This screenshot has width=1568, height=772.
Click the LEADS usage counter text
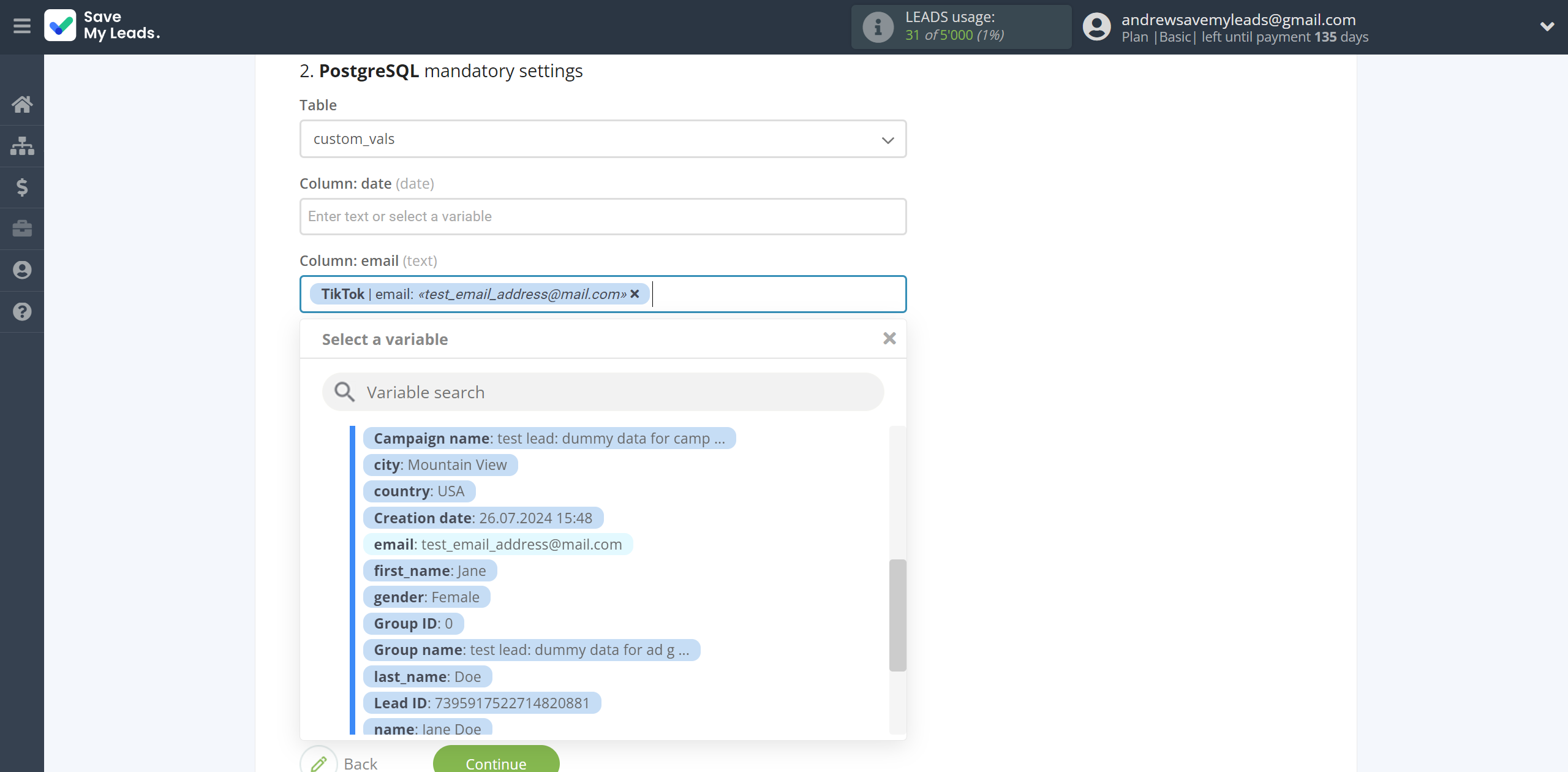coord(955,35)
